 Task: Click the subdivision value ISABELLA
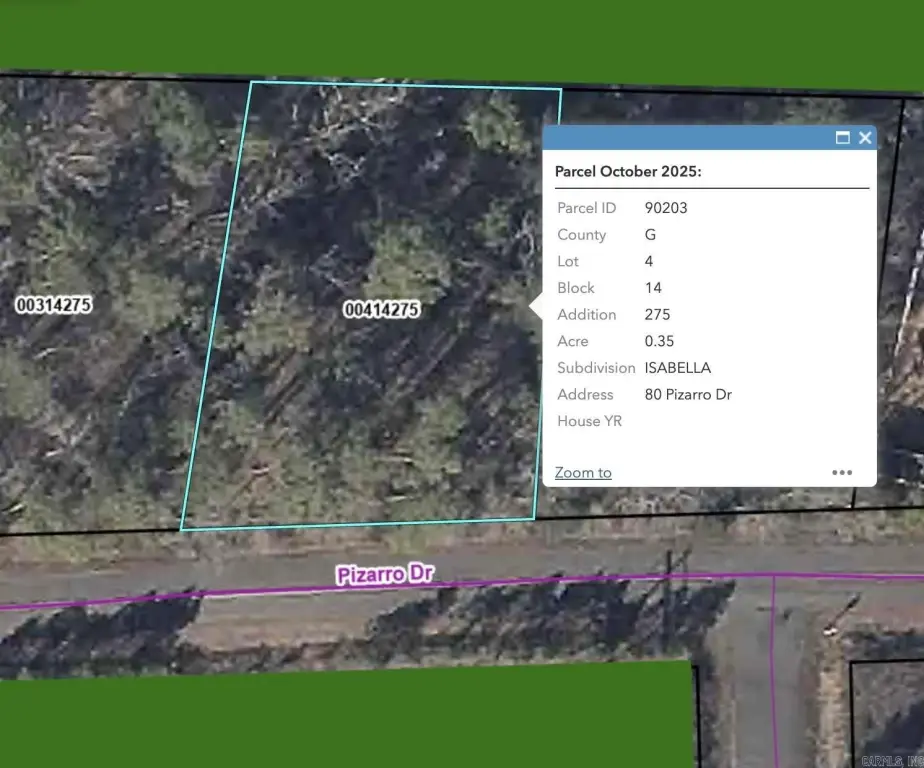(678, 368)
